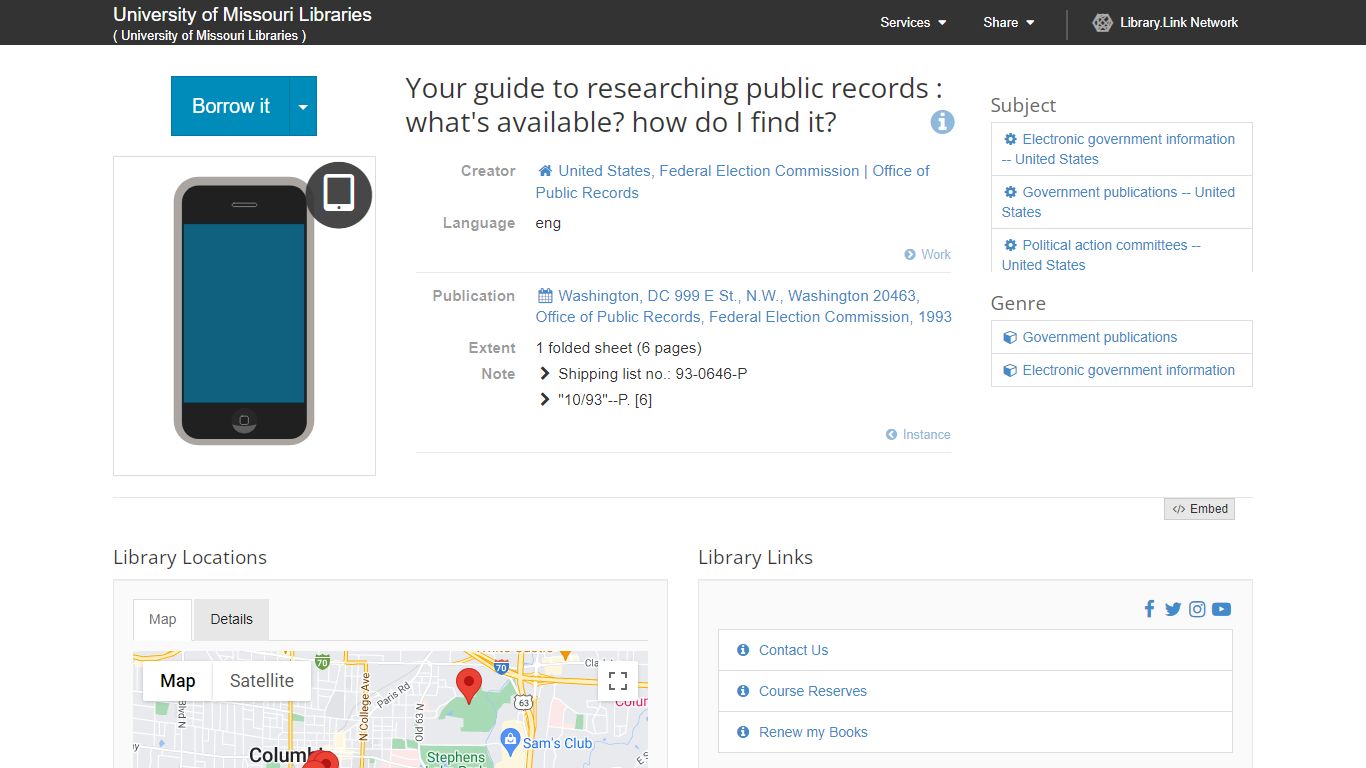Open the Share dropdown menu

pos(1008,22)
